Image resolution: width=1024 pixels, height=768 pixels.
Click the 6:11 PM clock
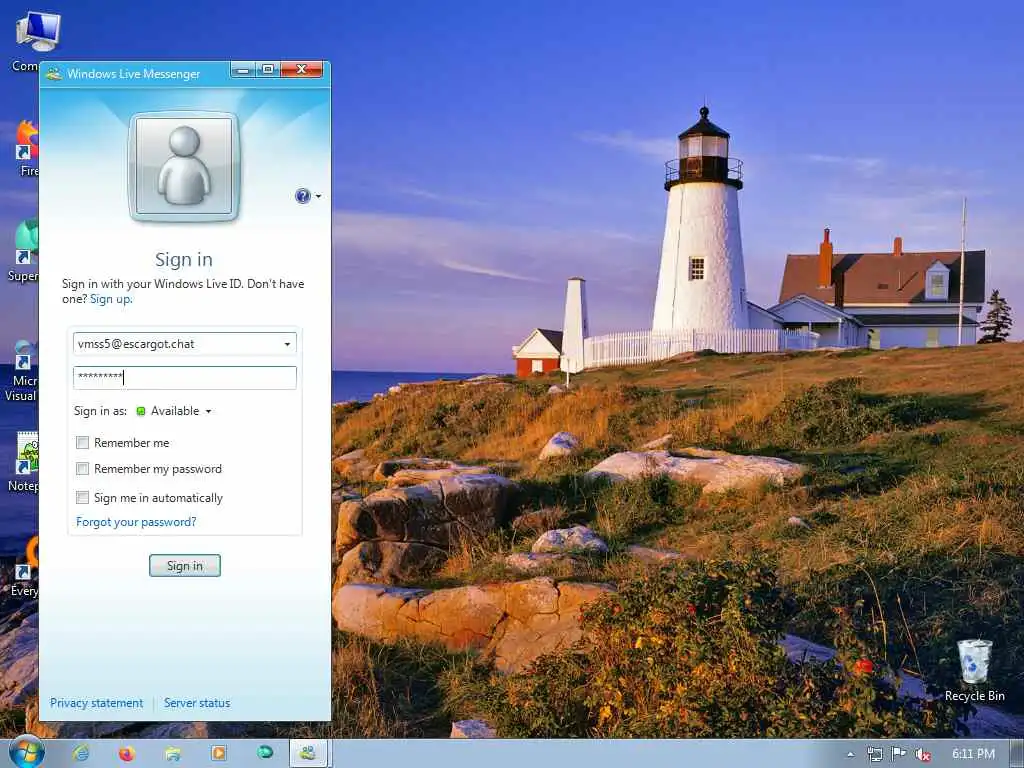973,754
